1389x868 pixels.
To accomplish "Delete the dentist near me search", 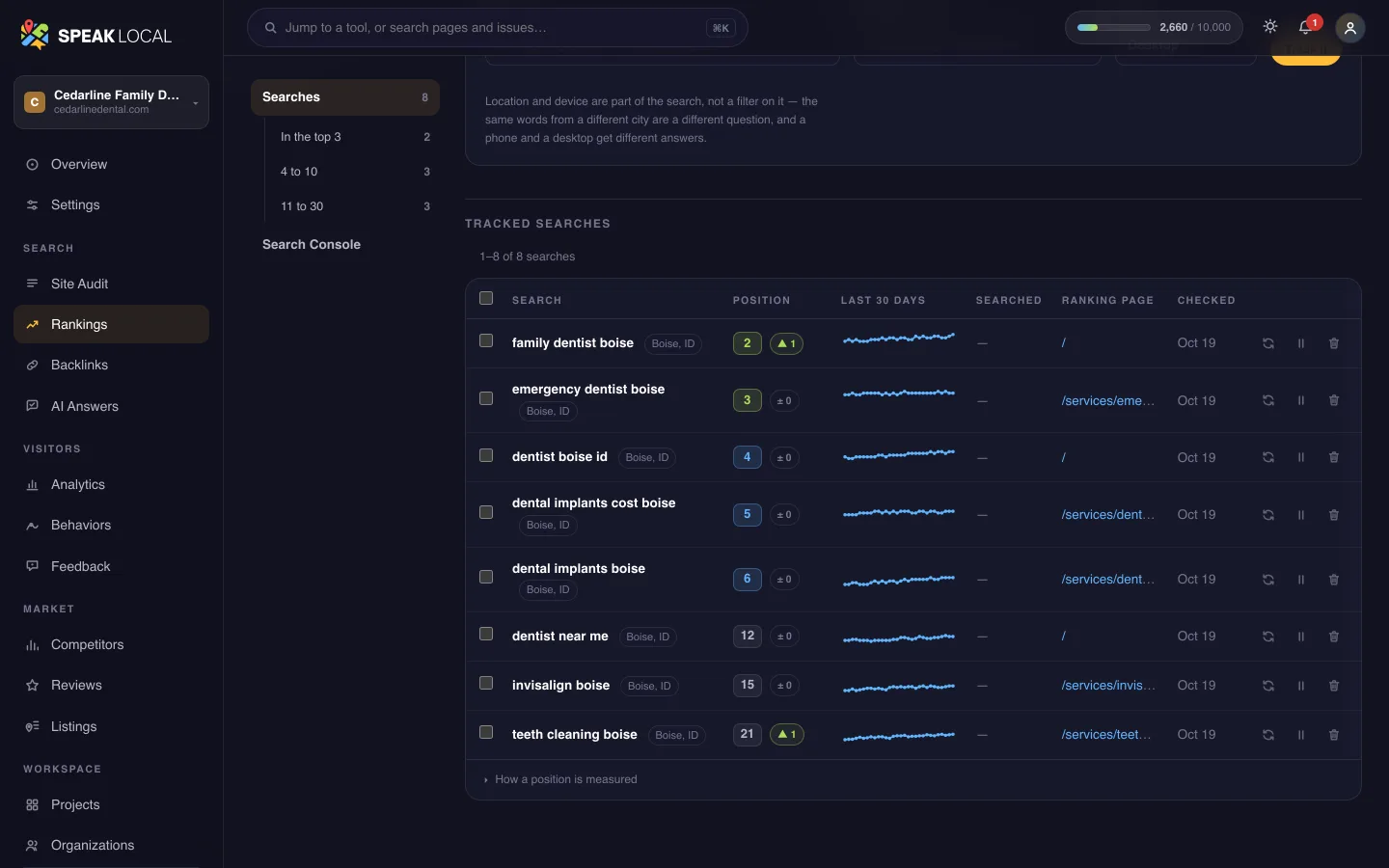I will 1334,637.
